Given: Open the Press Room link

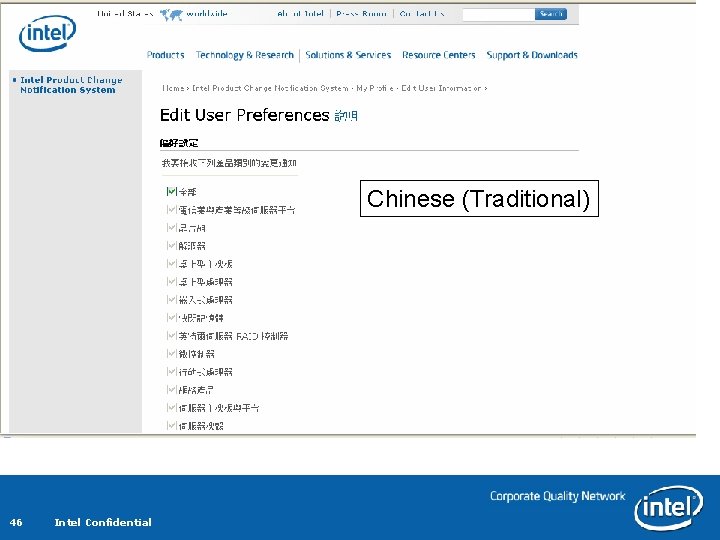Looking at the screenshot, I should 361,14.
